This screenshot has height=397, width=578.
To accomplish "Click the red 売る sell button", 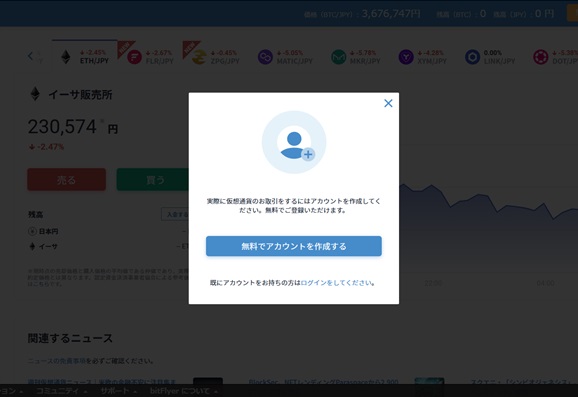I will point(67,180).
